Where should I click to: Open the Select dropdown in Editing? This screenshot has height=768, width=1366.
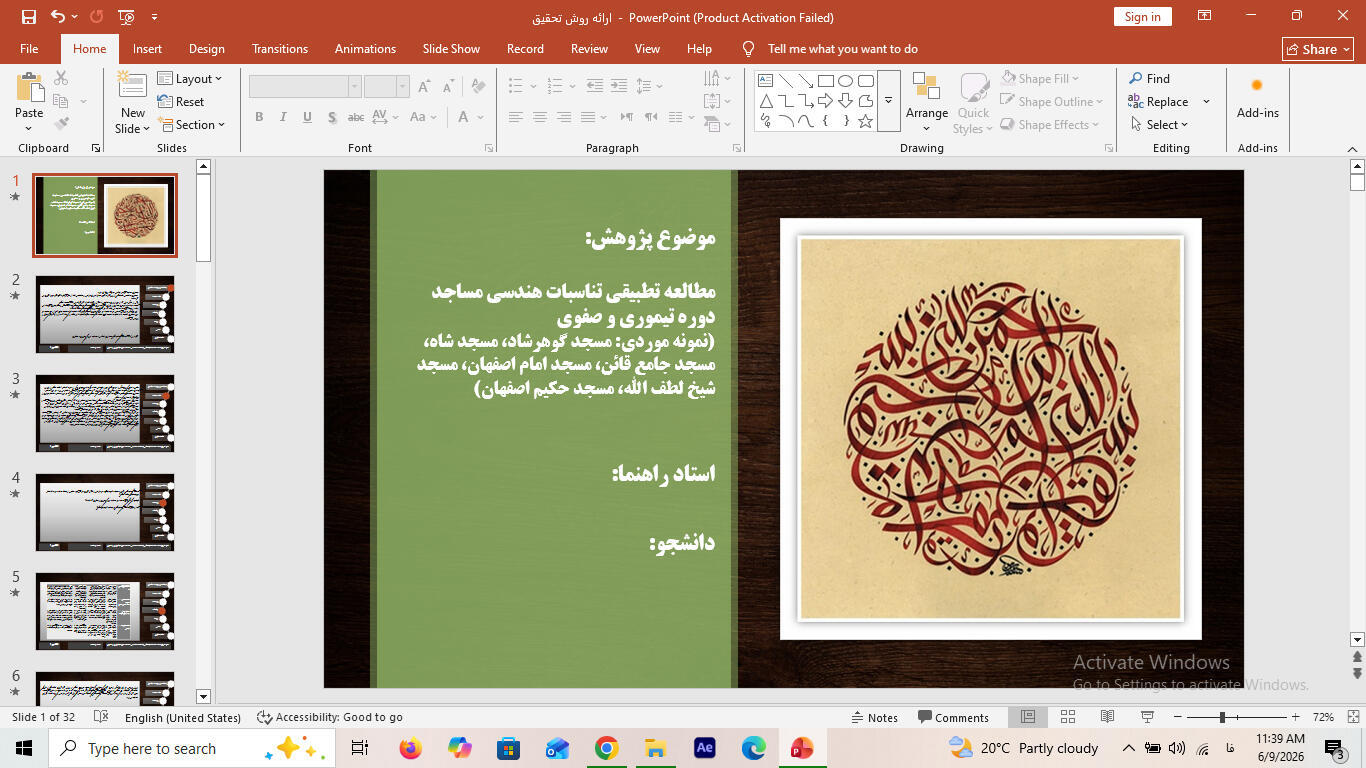(x=1159, y=124)
